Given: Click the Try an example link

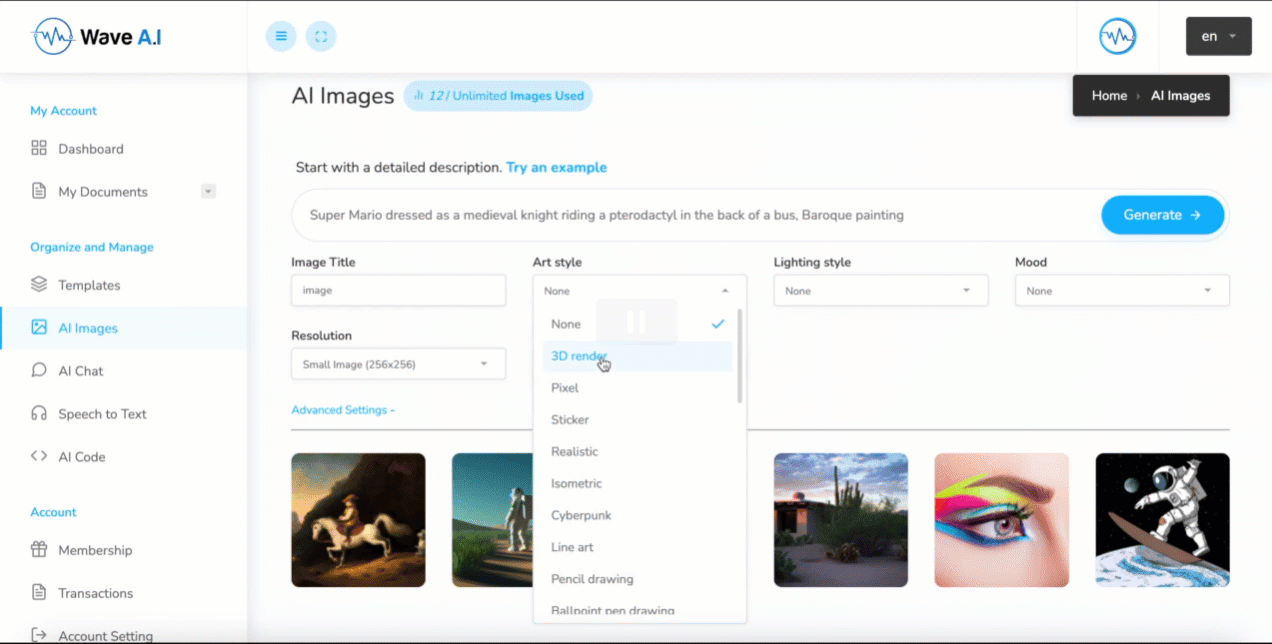Looking at the screenshot, I should pos(556,167).
